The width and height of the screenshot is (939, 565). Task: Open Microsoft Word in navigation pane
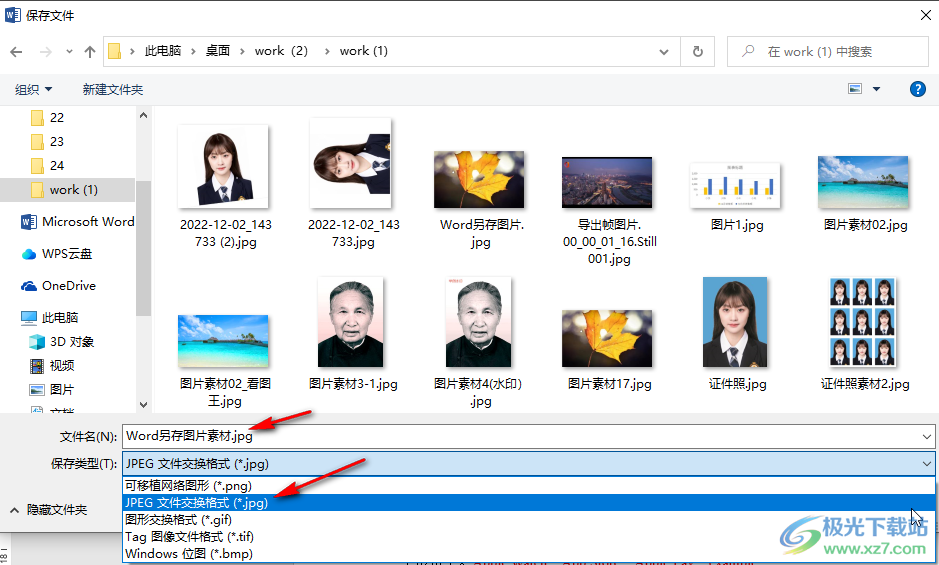pos(77,222)
